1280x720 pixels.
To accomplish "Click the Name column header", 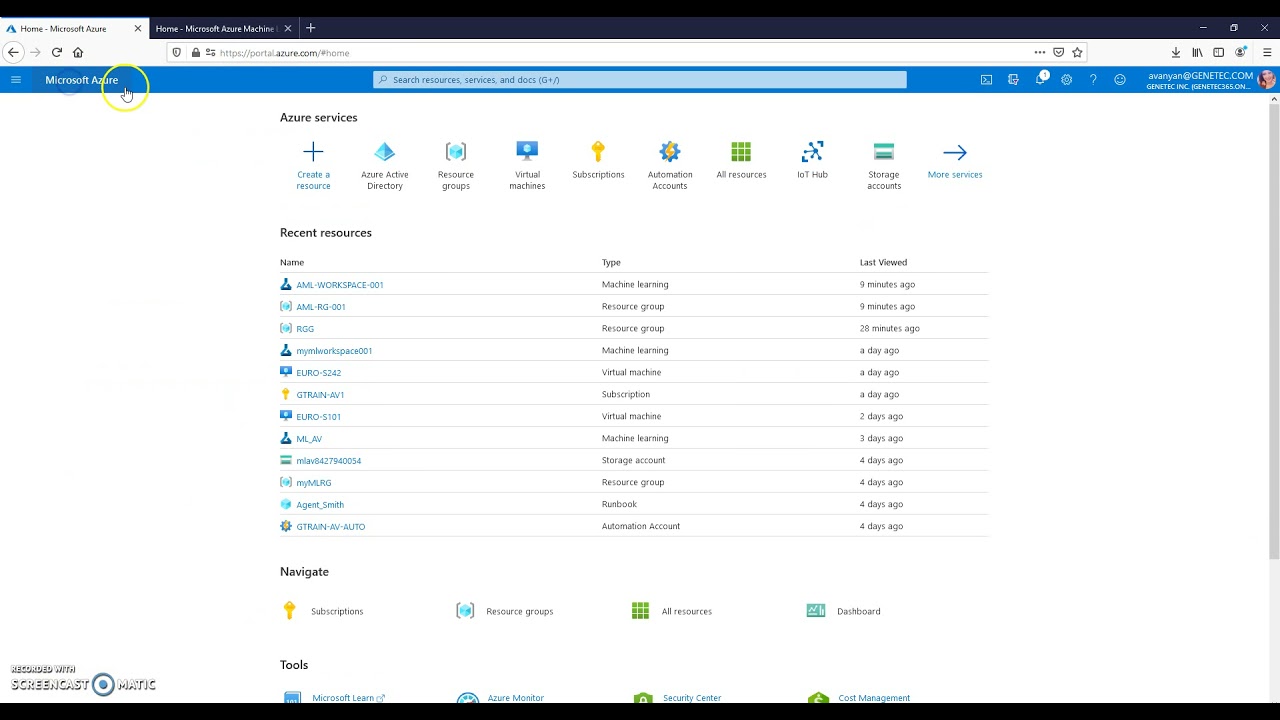I will [292, 262].
